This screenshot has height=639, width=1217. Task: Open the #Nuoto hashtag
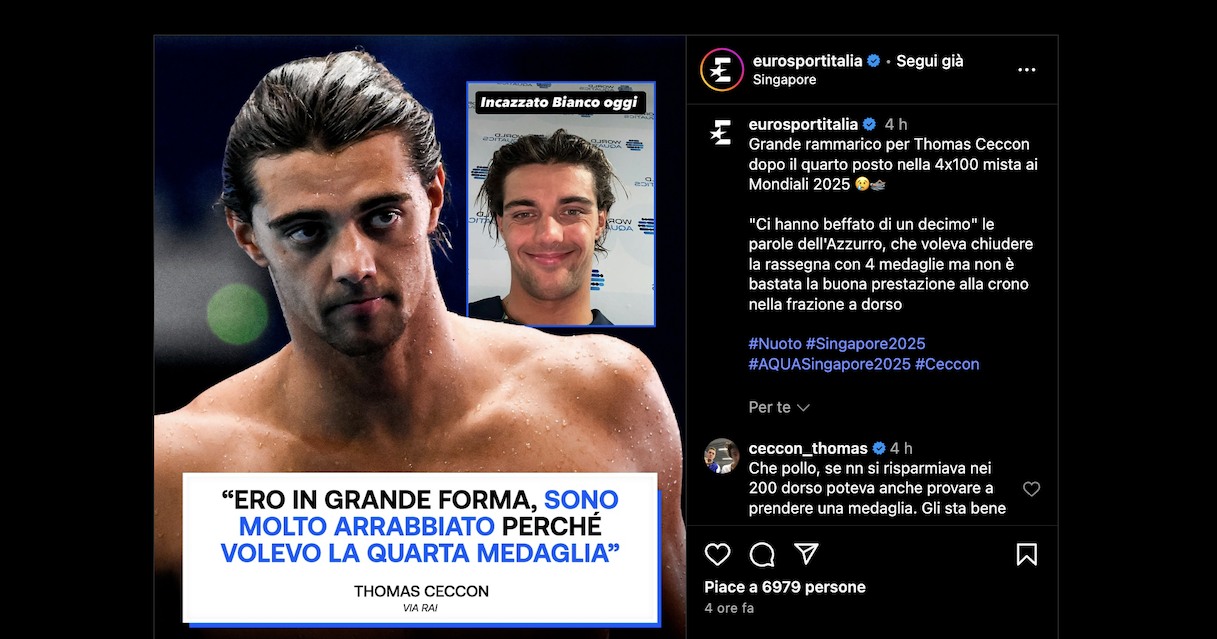click(775, 344)
